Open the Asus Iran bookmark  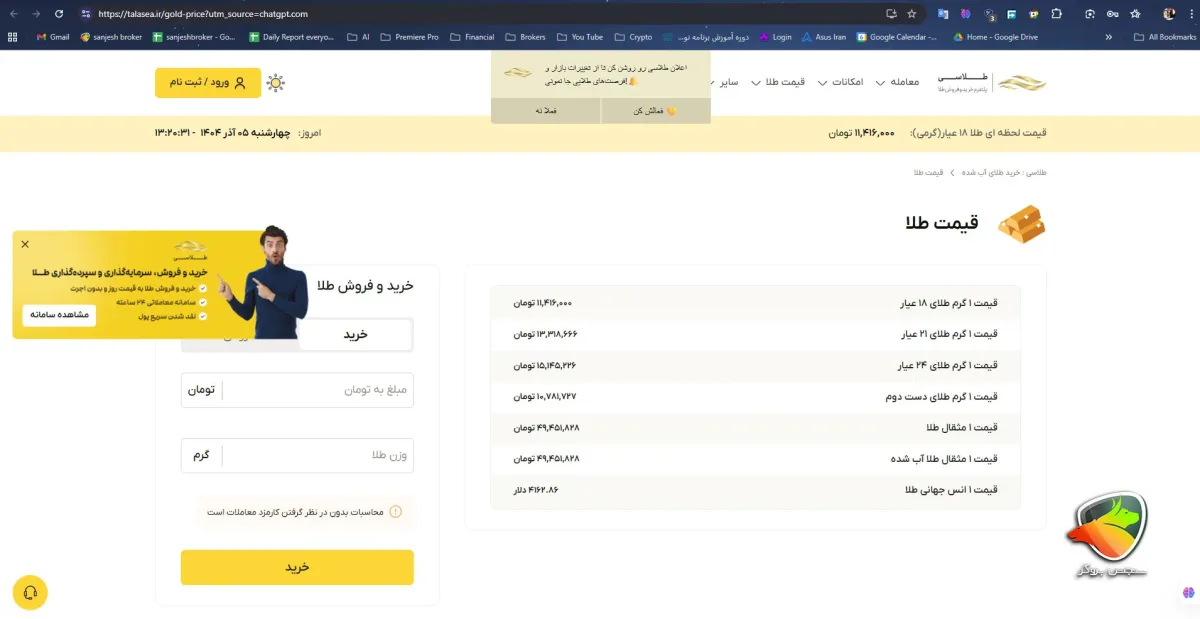point(824,37)
